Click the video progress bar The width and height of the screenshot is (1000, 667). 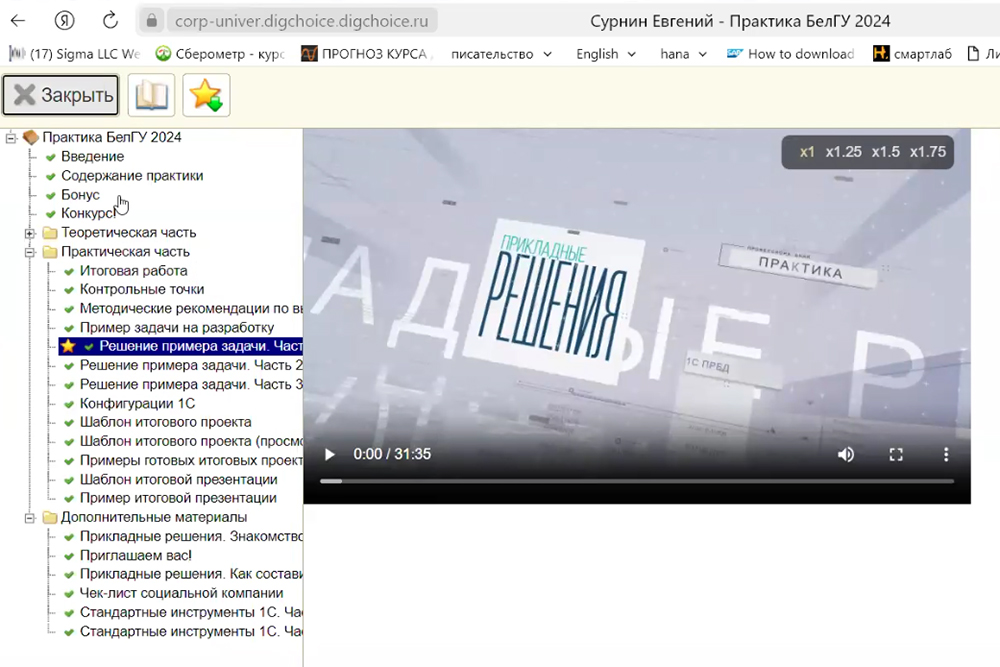tap(636, 481)
